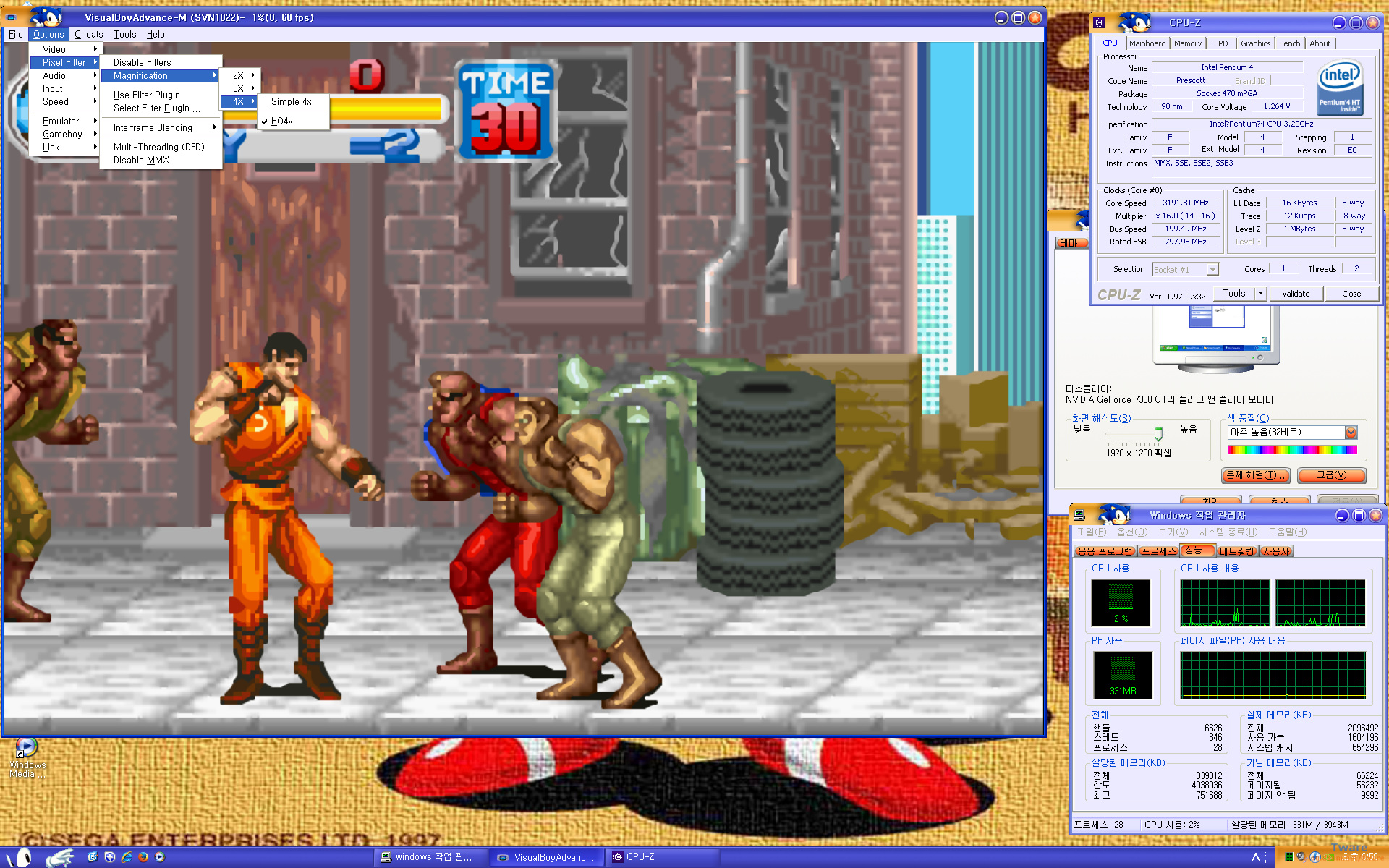Toggle the HQ4x filter checkmark option
The image size is (1389, 868).
coord(281,122)
